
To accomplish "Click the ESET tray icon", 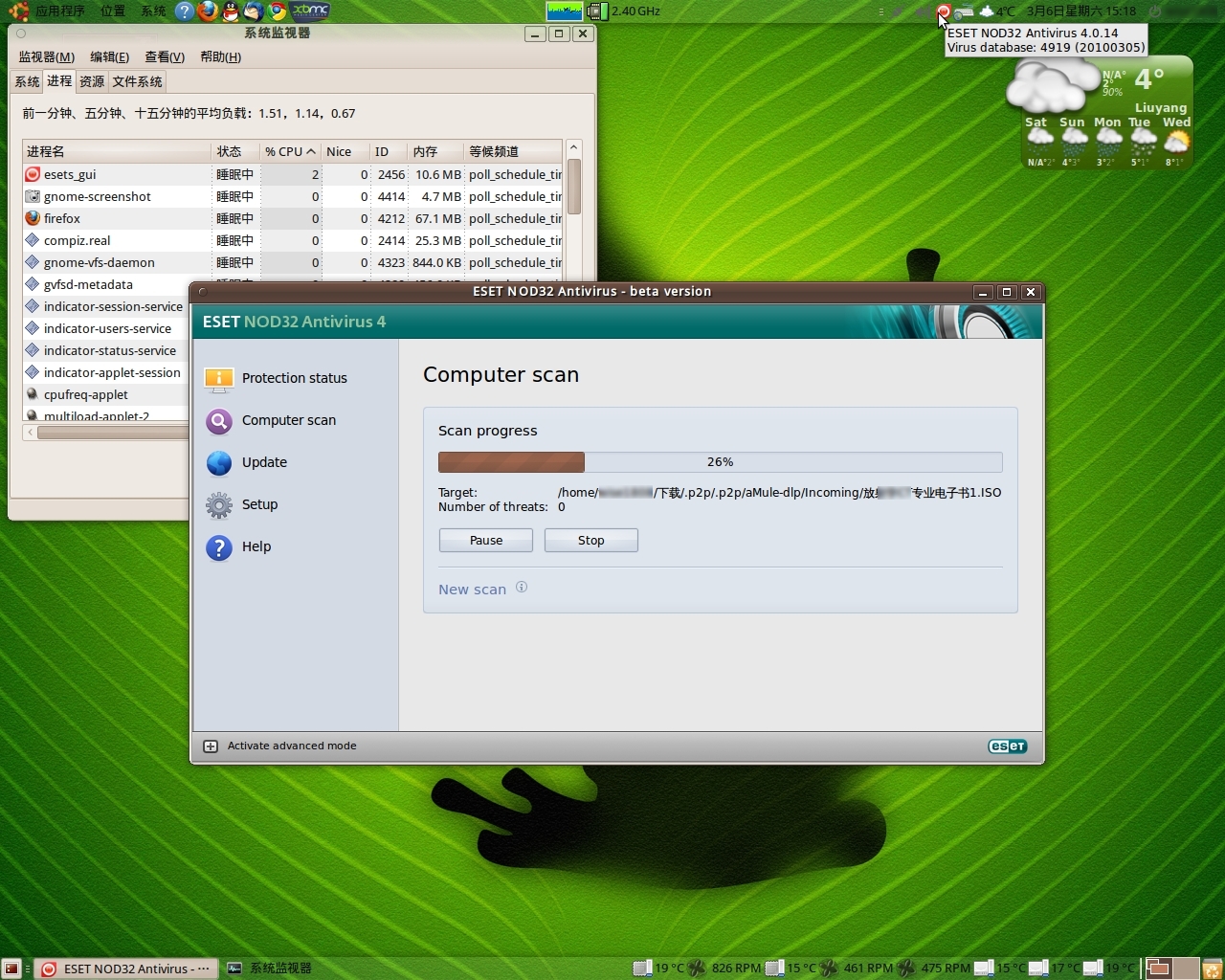I will point(944,11).
